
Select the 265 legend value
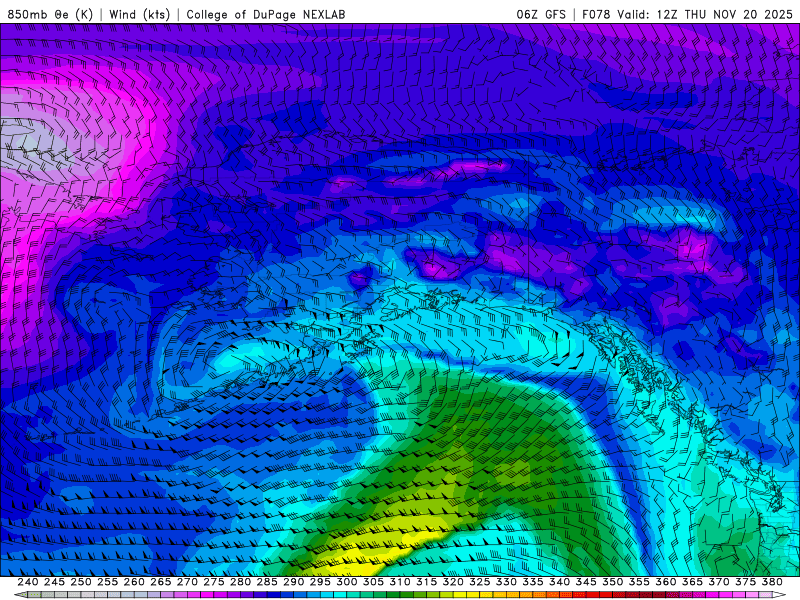tap(160, 582)
